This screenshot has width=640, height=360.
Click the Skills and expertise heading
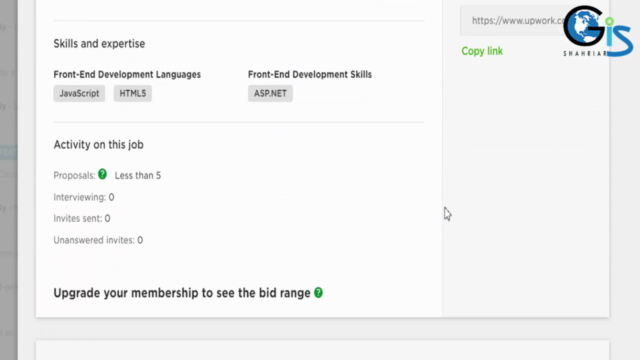pyautogui.click(x=99, y=44)
